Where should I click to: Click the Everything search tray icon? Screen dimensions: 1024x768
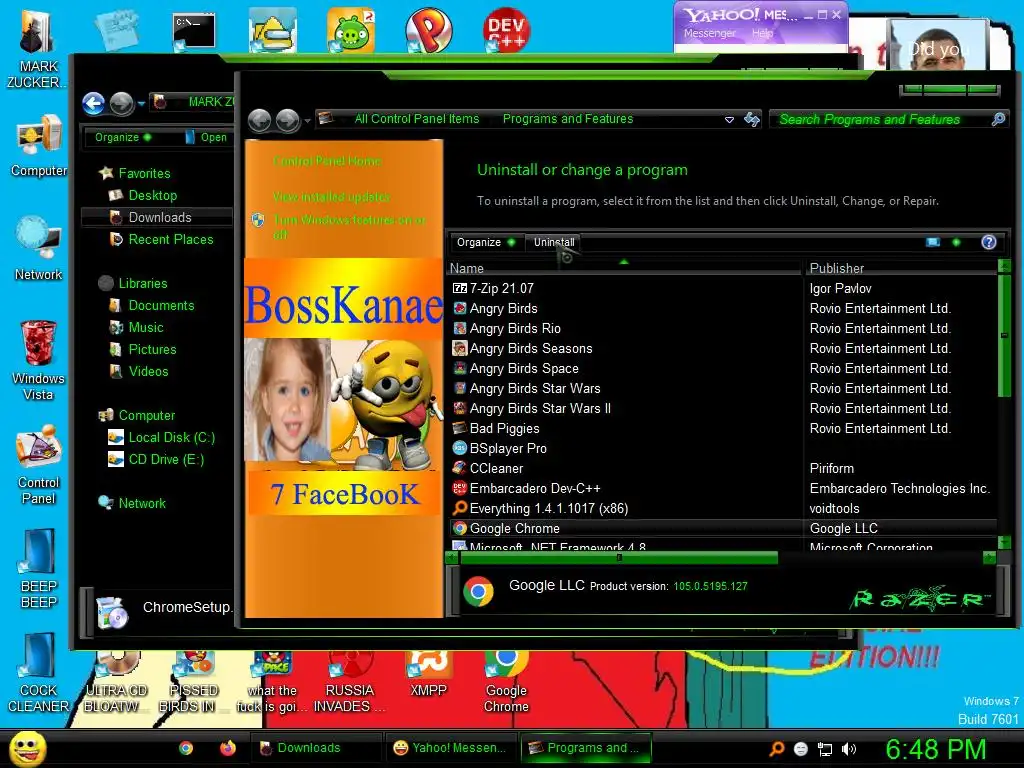click(x=777, y=749)
